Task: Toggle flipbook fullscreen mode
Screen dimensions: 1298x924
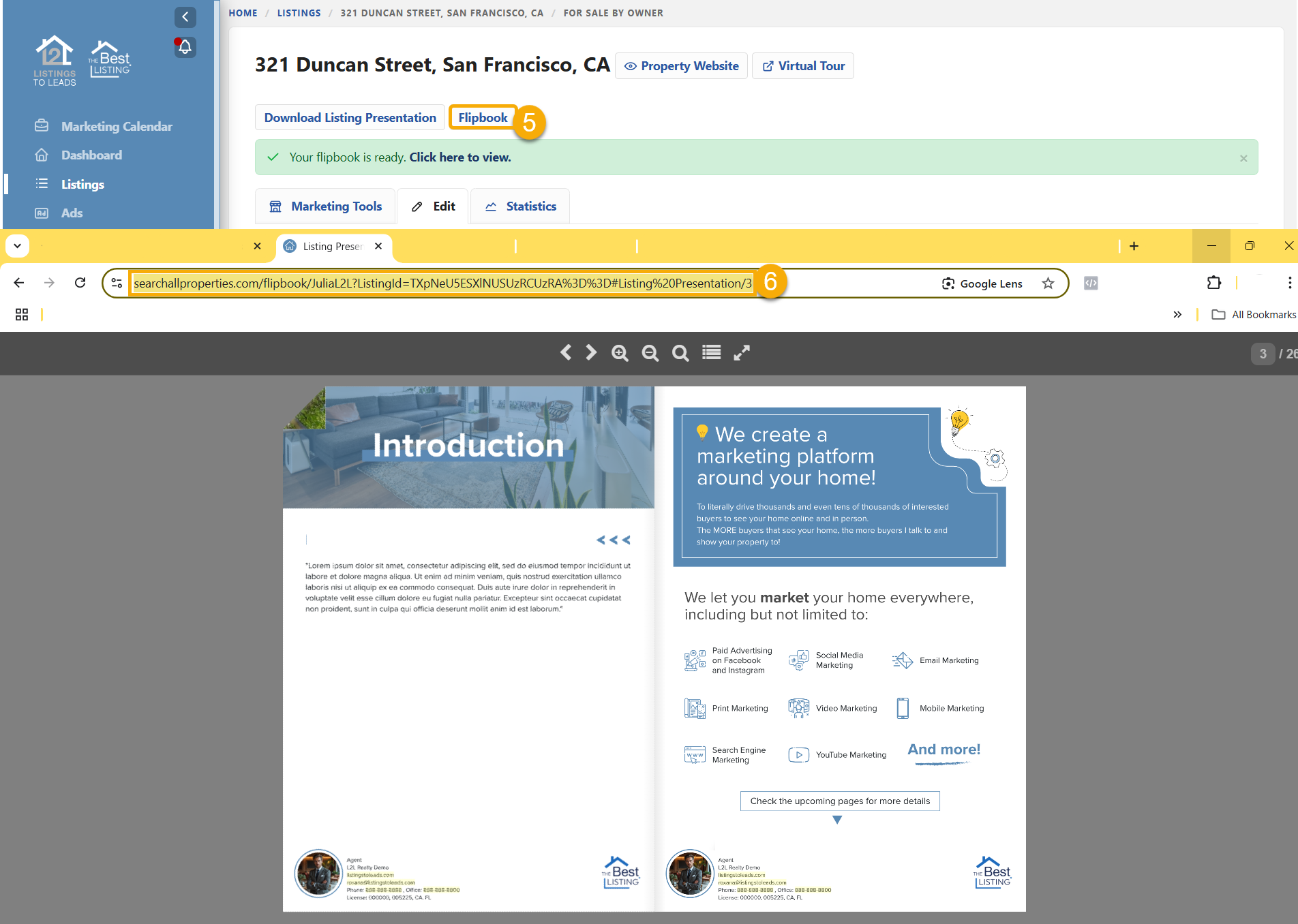Action: pyautogui.click(x=742, y=352)
